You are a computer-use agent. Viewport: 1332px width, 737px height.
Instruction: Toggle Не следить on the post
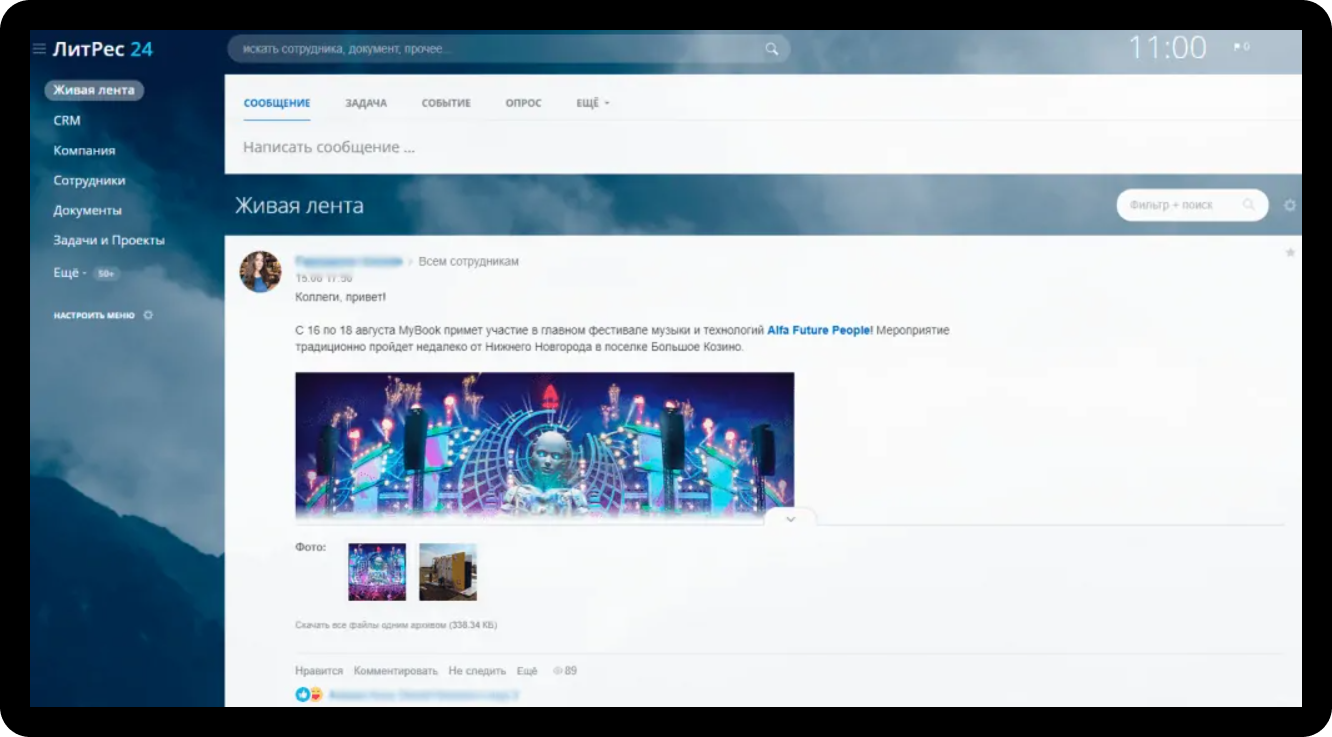click(477, 671)
